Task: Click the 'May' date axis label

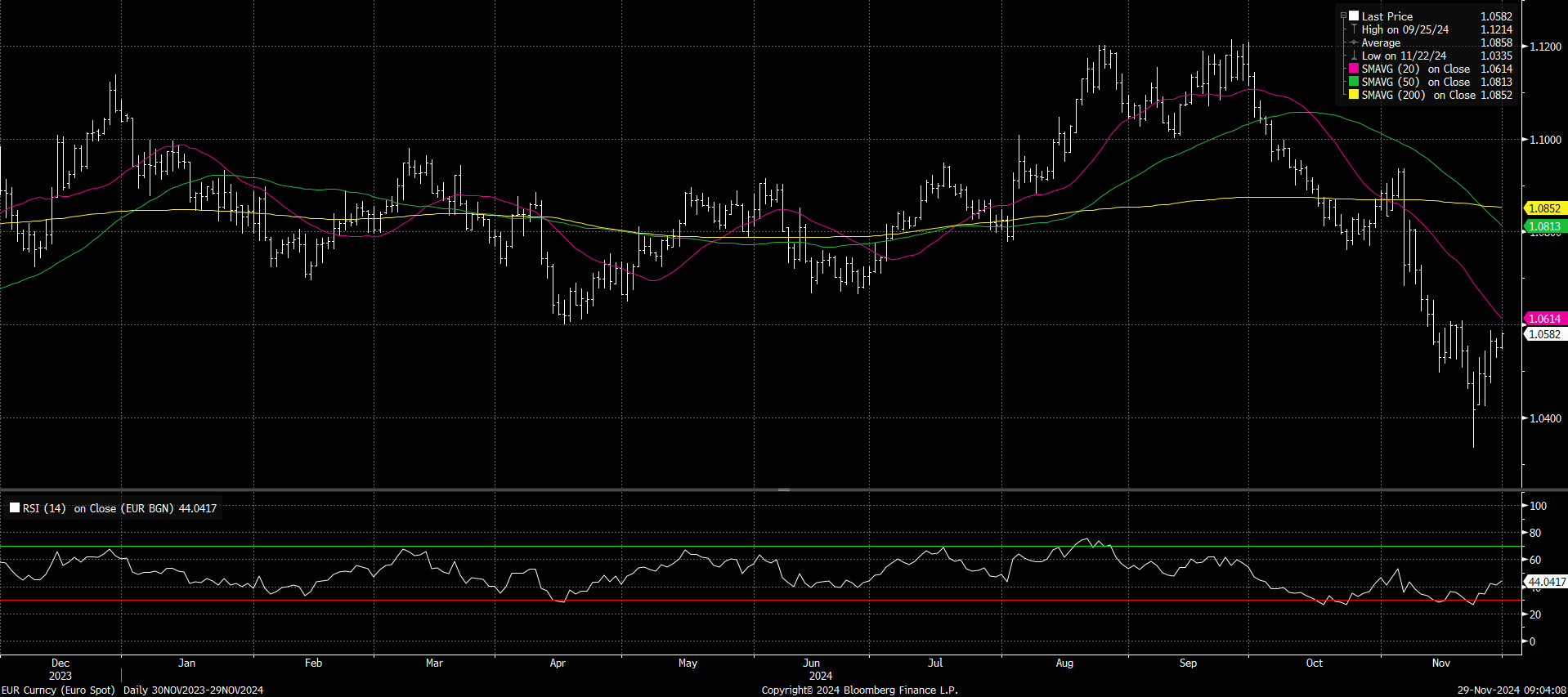Action: [x=688, y=663]
